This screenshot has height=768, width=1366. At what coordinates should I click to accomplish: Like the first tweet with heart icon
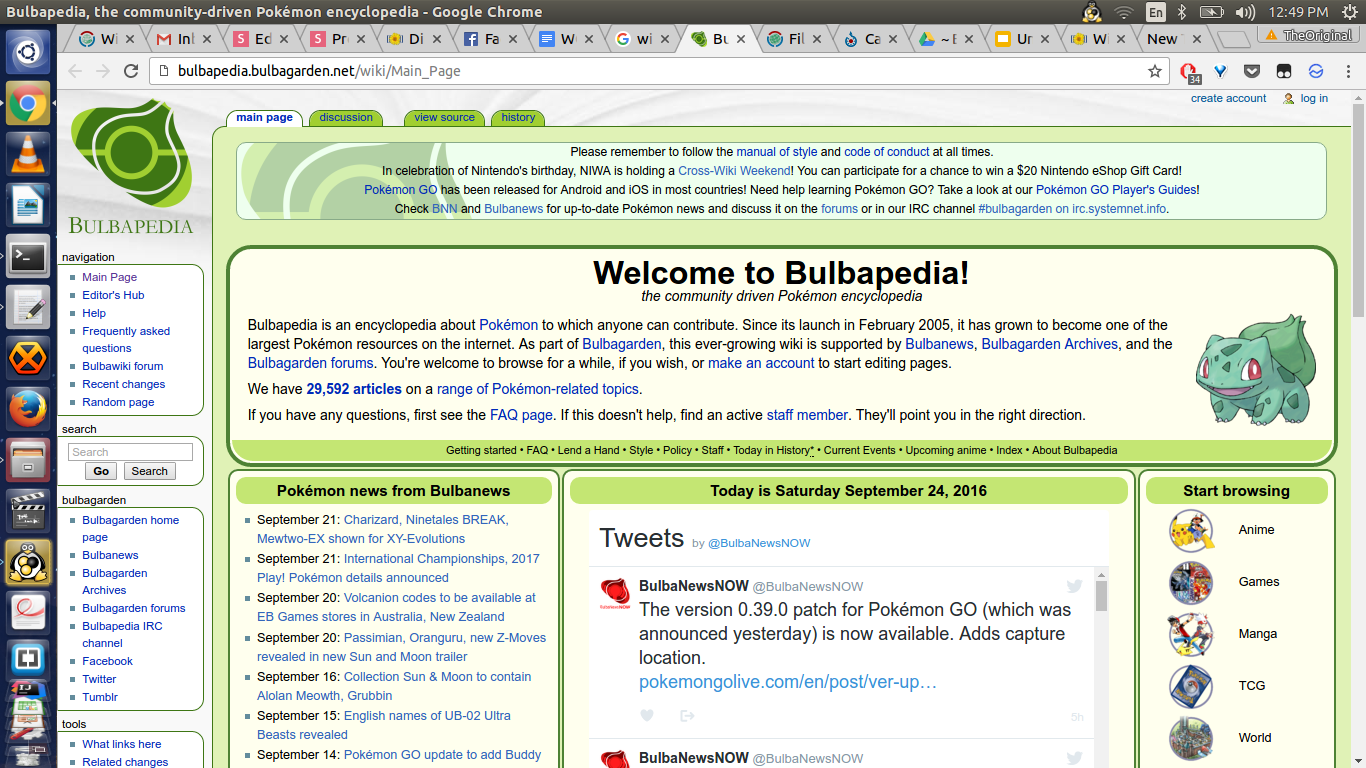click(x=647, y=716)
